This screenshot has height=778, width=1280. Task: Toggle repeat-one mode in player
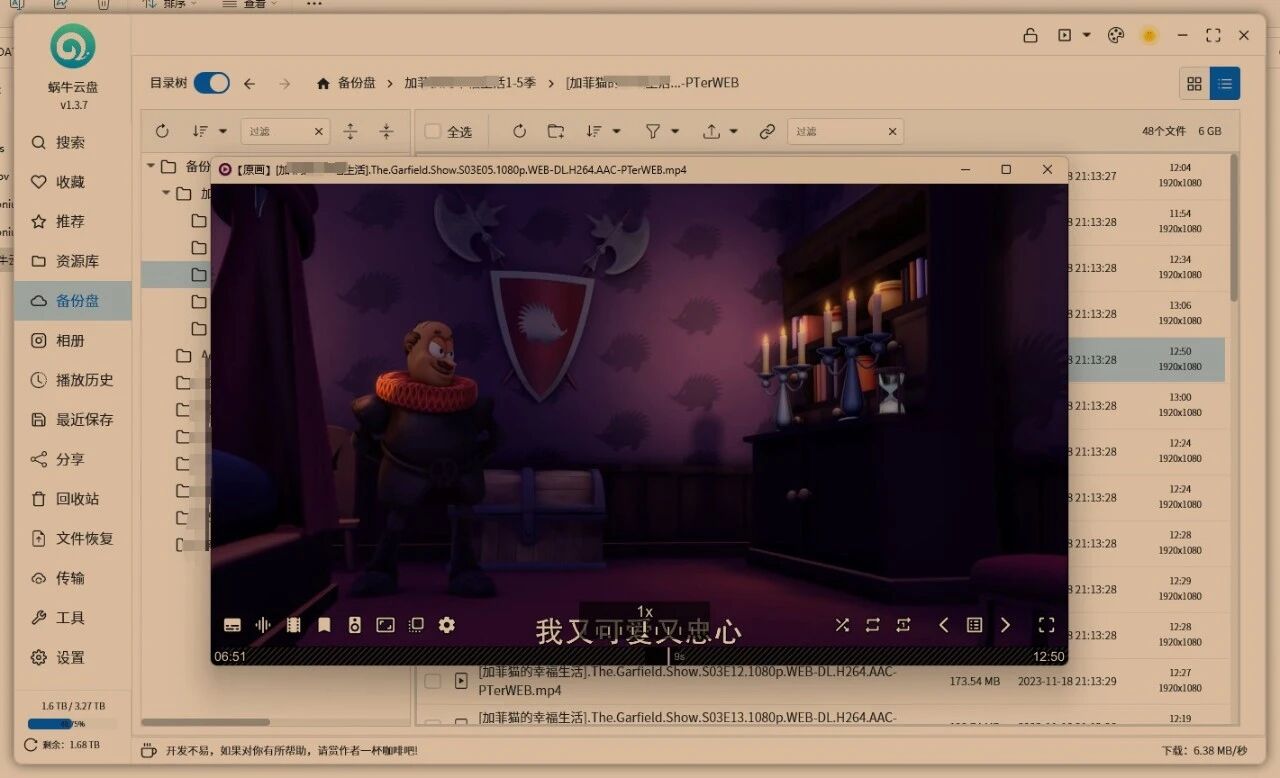[904, 625]
